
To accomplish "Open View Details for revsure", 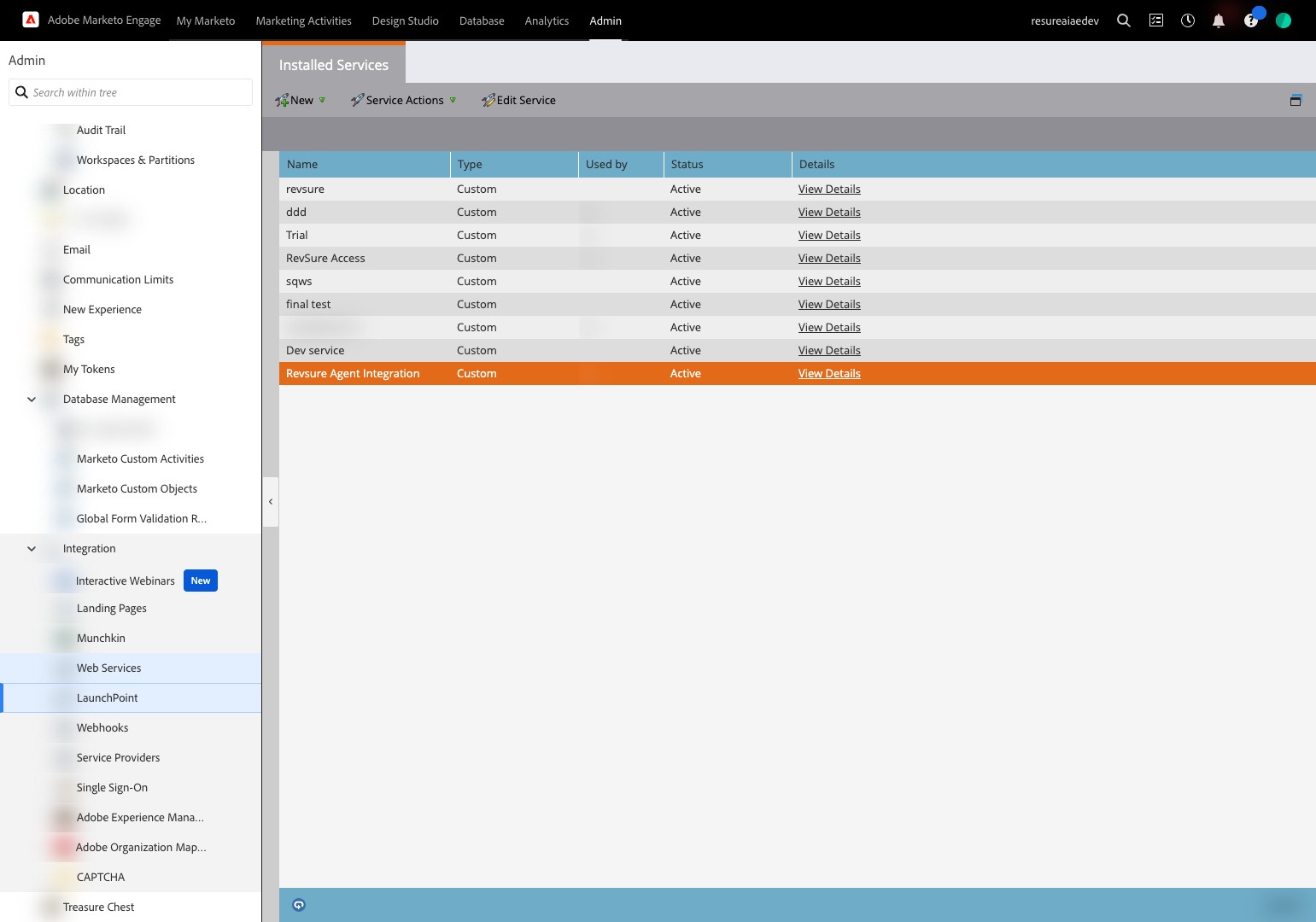I will 829,189.
